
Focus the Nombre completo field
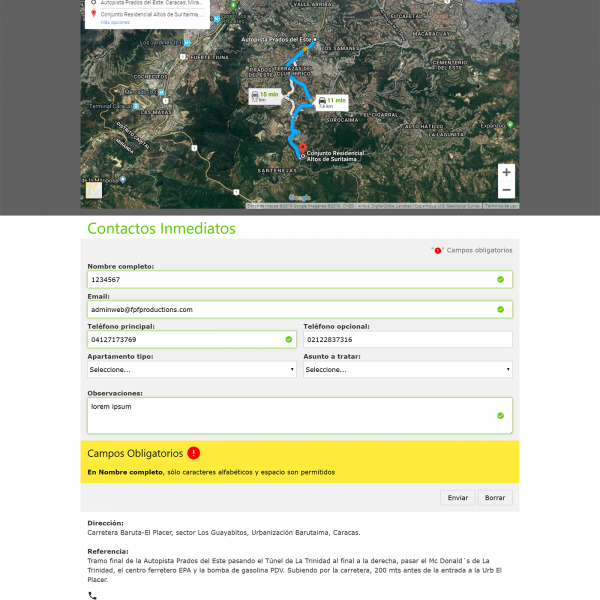click(x=300, y=279)
